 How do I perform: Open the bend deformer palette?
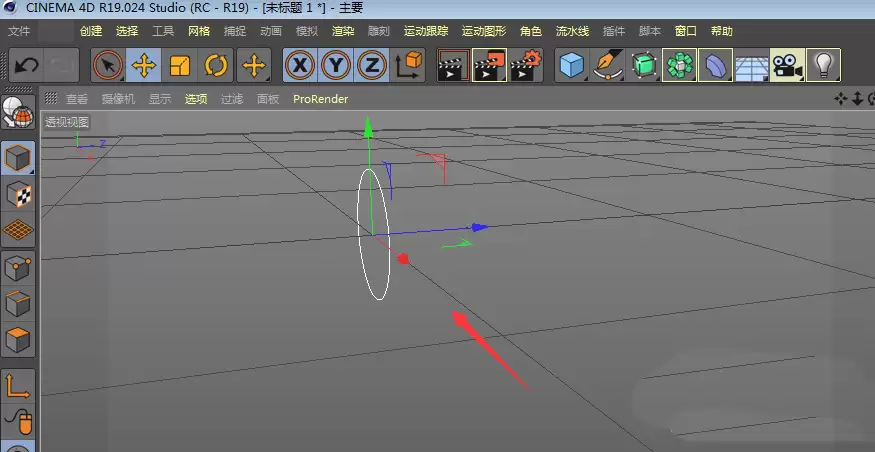point(715,66)
